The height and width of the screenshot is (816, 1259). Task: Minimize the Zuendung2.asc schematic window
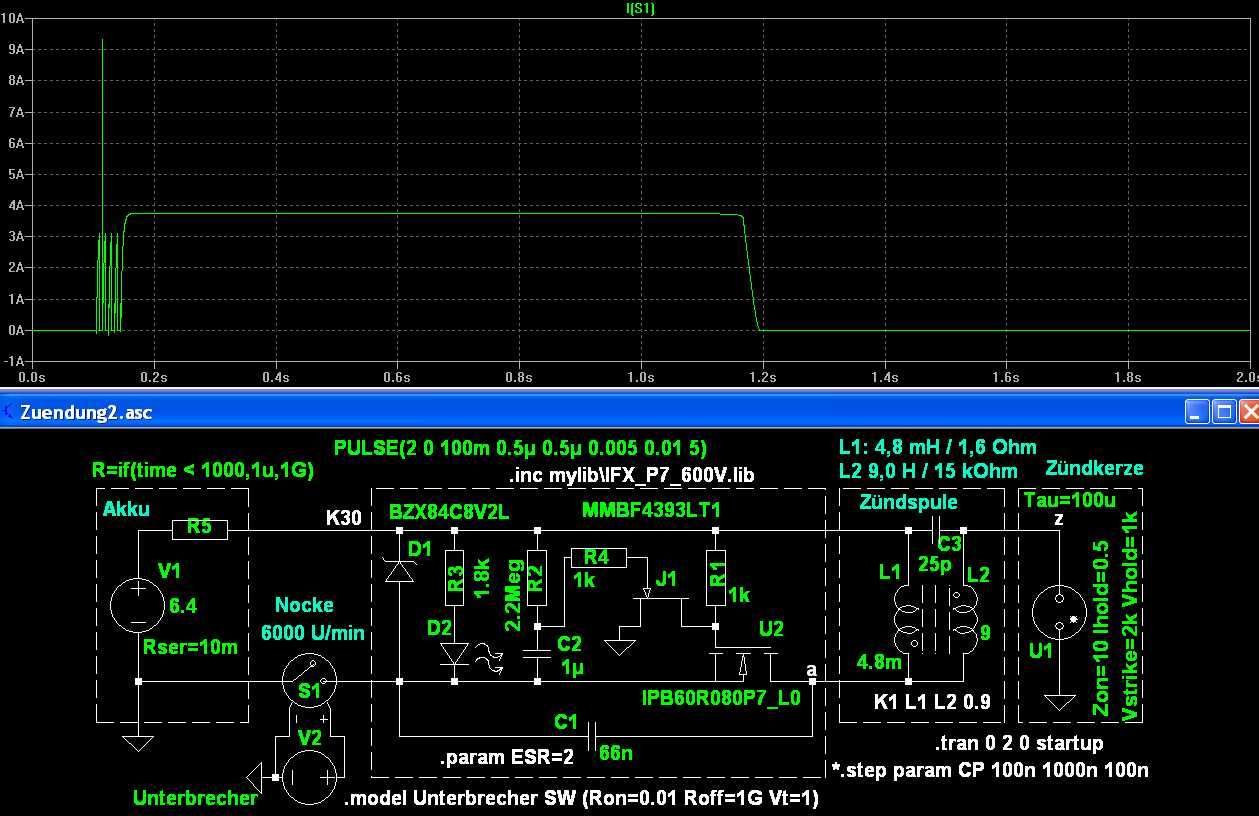tap(1196, 411)
